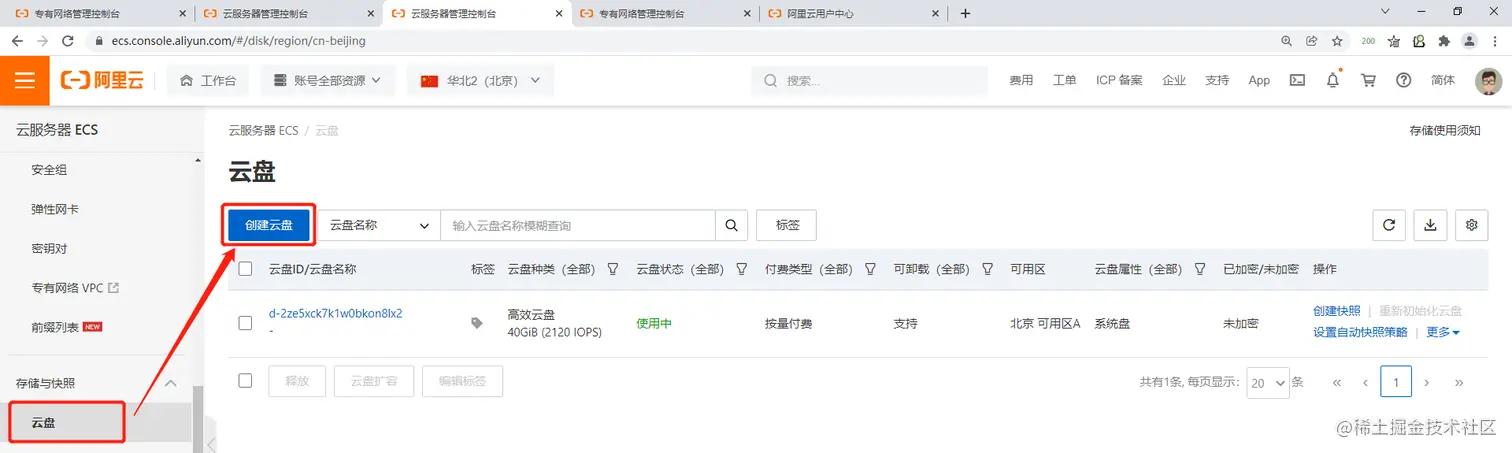Open 专有网络 VPC sidebar link

(75, 288)
